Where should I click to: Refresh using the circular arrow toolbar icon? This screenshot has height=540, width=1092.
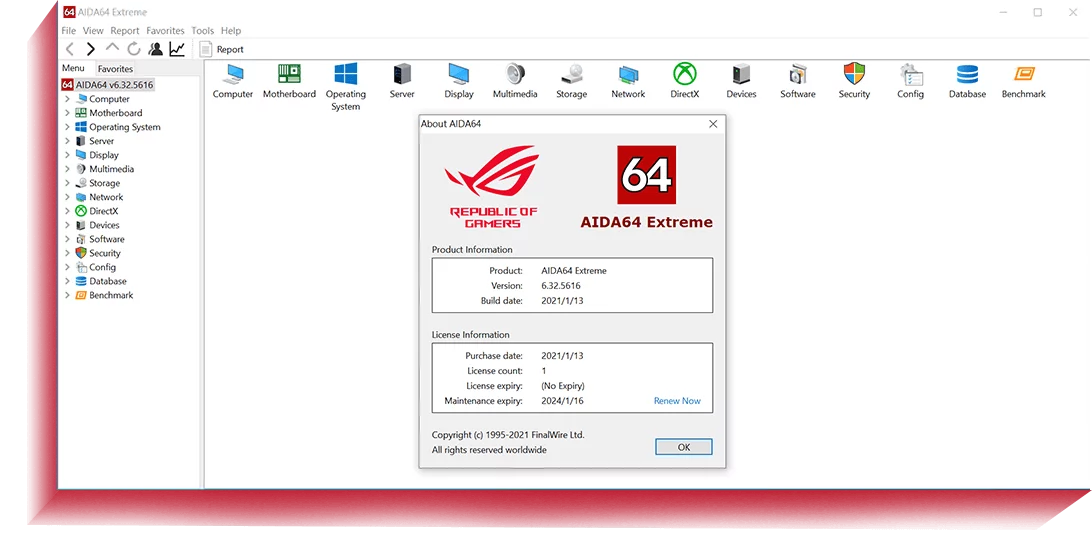(134, 49)
